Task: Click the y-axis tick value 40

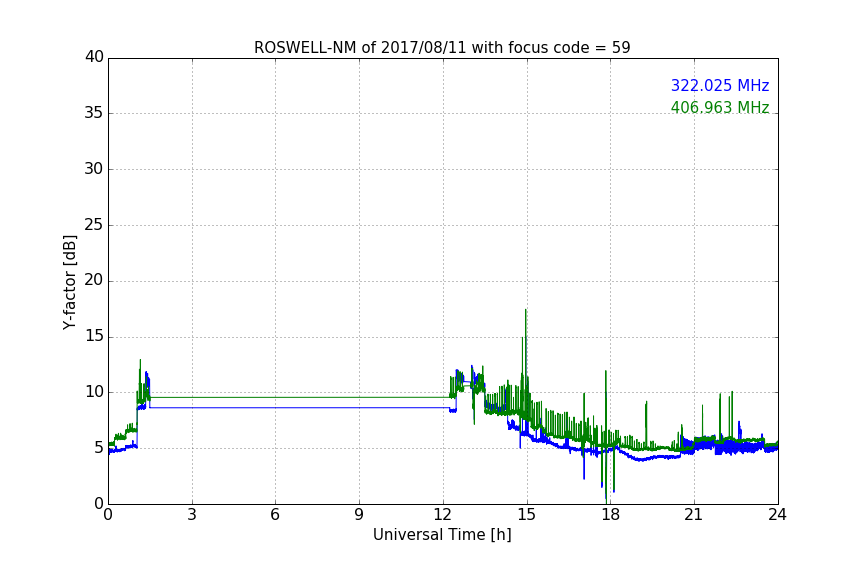Action: (x=94, y=57)
